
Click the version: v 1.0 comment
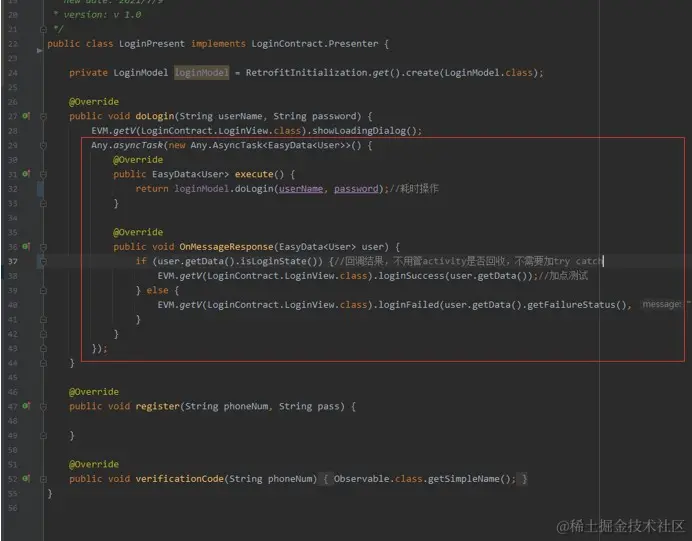click(x=102, y=15)
